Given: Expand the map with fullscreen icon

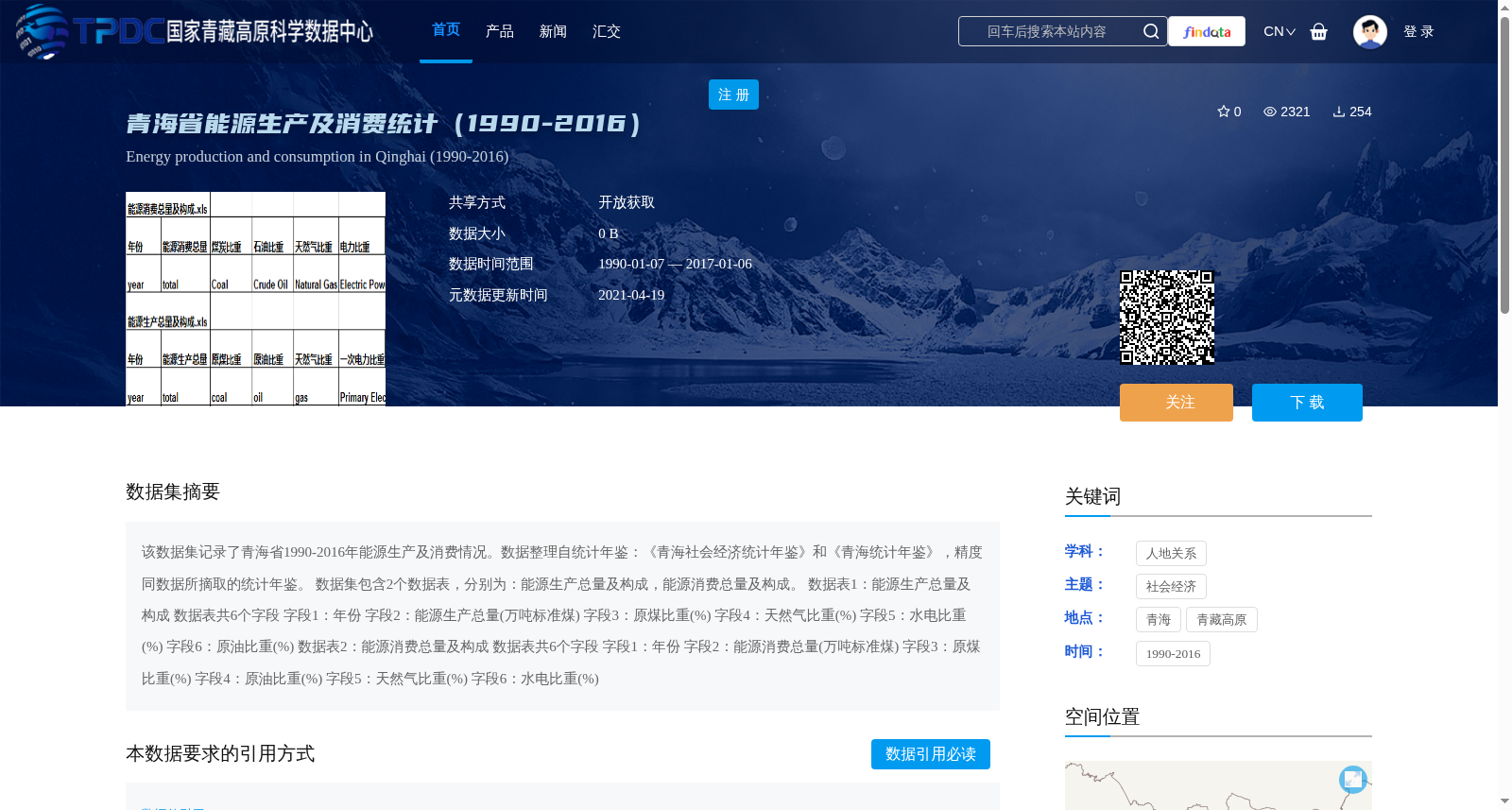Looking at the screenshot, I should coord(1353,779).
